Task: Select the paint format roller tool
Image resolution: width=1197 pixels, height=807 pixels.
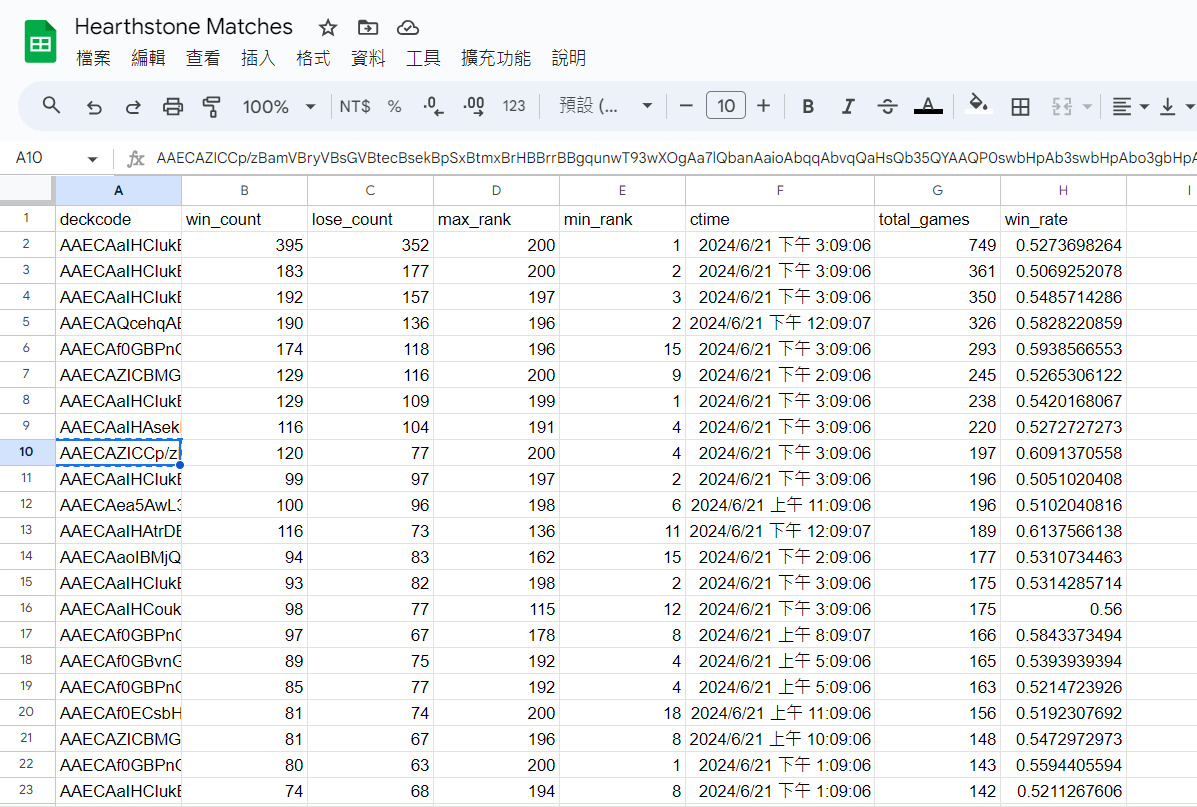Action: click(x=211, y=106)
